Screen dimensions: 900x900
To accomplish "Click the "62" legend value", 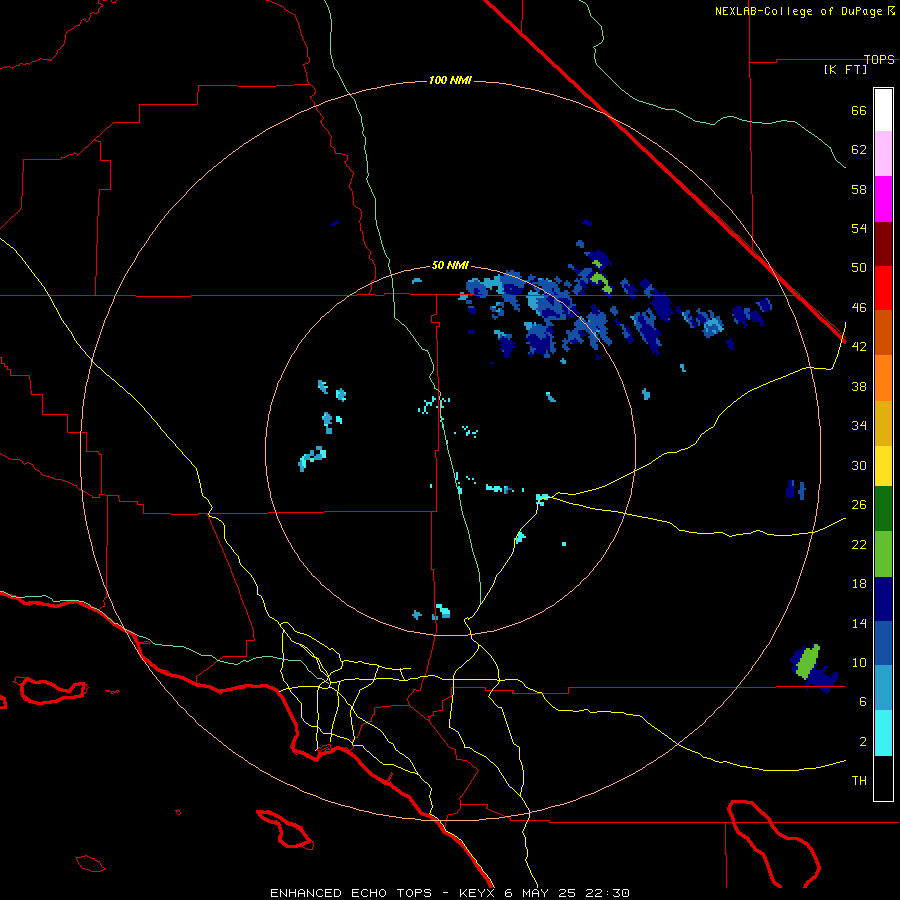I will [x=859, y=150].
